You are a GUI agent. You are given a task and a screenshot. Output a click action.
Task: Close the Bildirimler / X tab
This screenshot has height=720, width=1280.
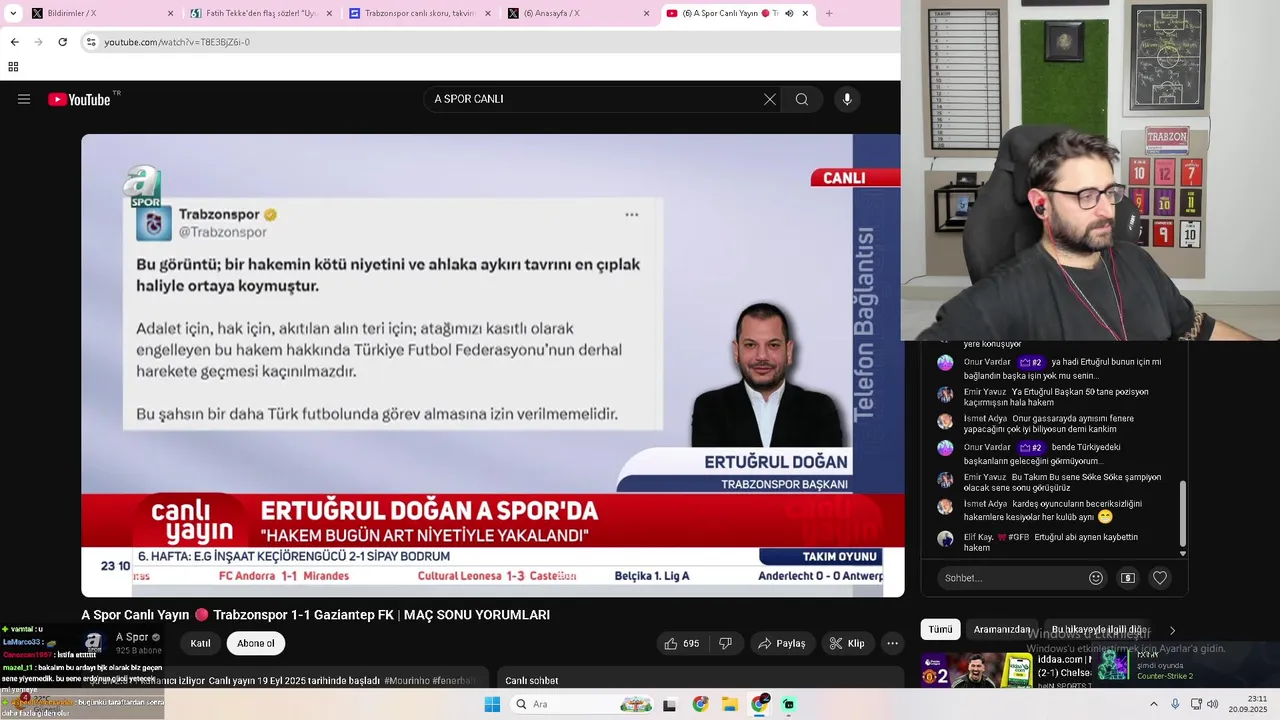coord(170,13)
